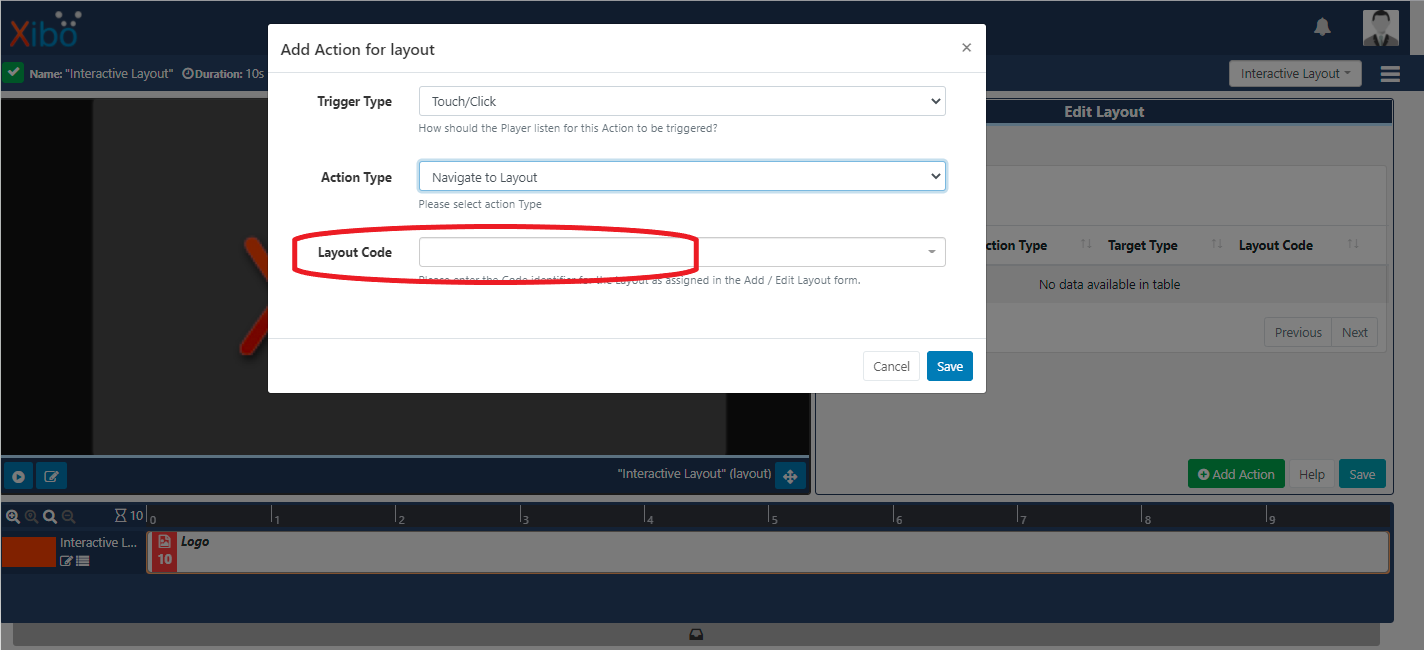This screenshot has width=1424, height=650.
Task: Close the Add Action dialog with X
Action: point(966,48)
